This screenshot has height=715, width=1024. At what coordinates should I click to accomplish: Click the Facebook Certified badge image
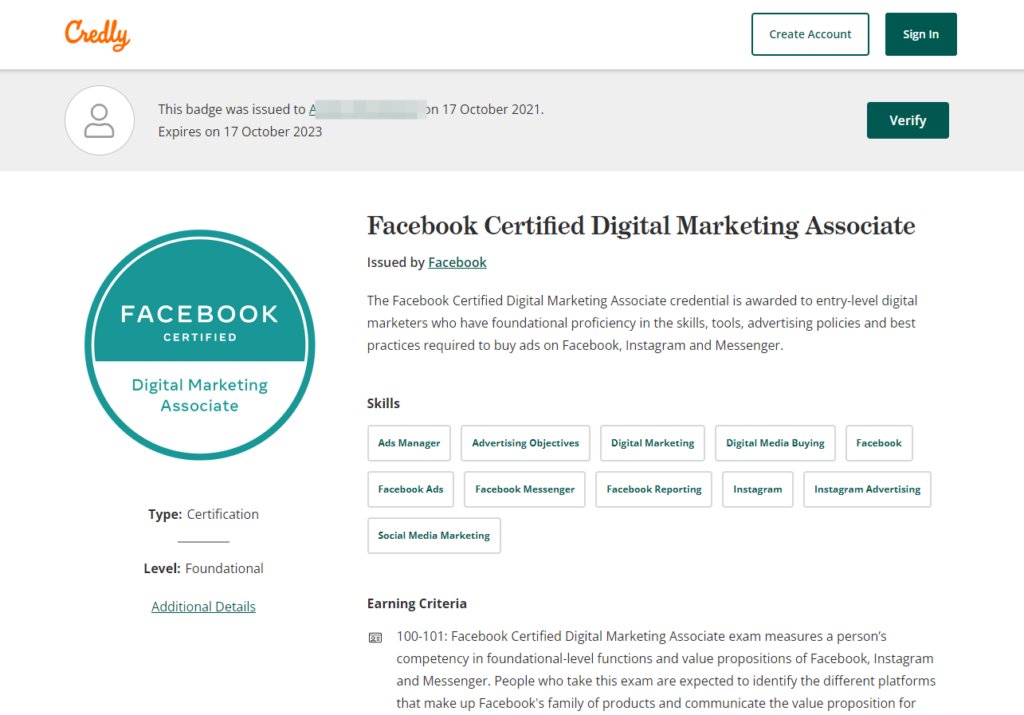click(200, 345)
